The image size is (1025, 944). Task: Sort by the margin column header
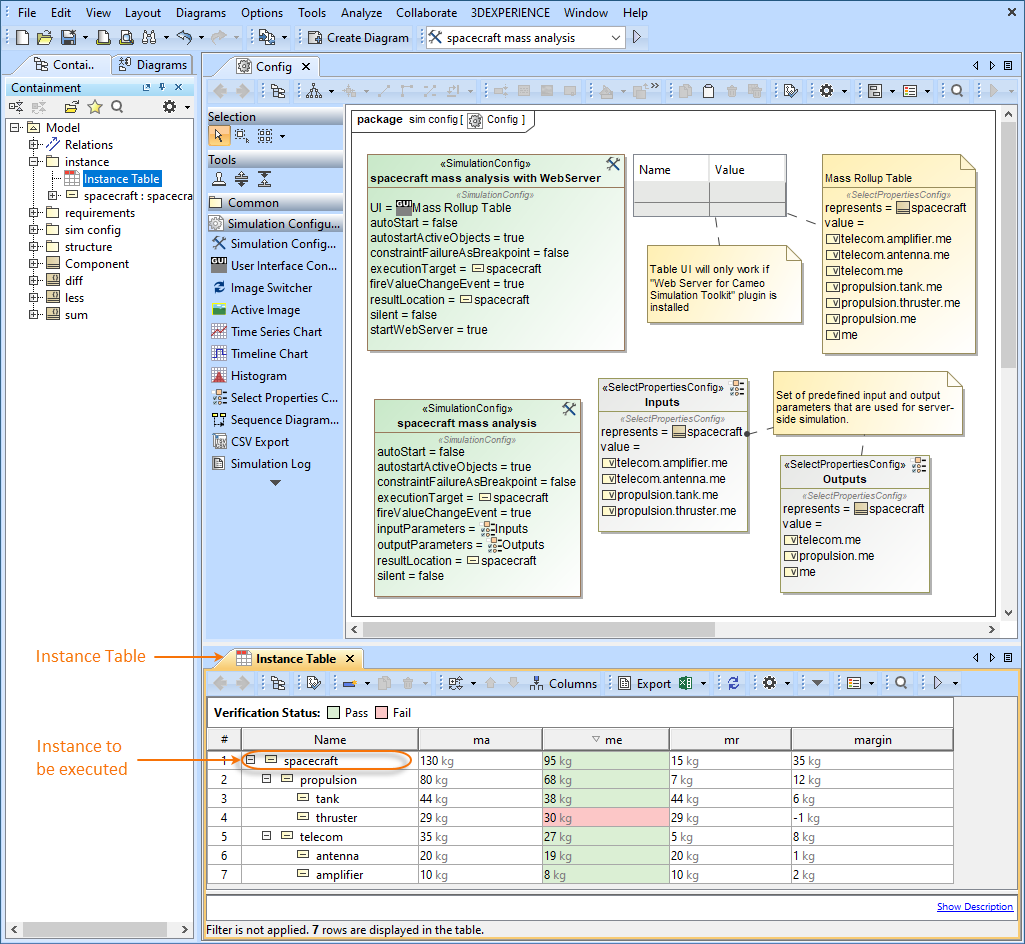(872, 740)
